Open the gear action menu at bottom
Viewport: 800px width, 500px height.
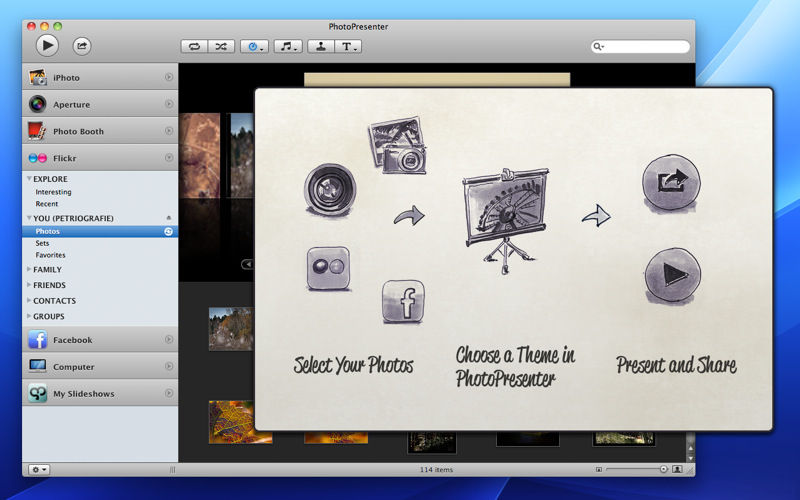click(x=39, y=469)
